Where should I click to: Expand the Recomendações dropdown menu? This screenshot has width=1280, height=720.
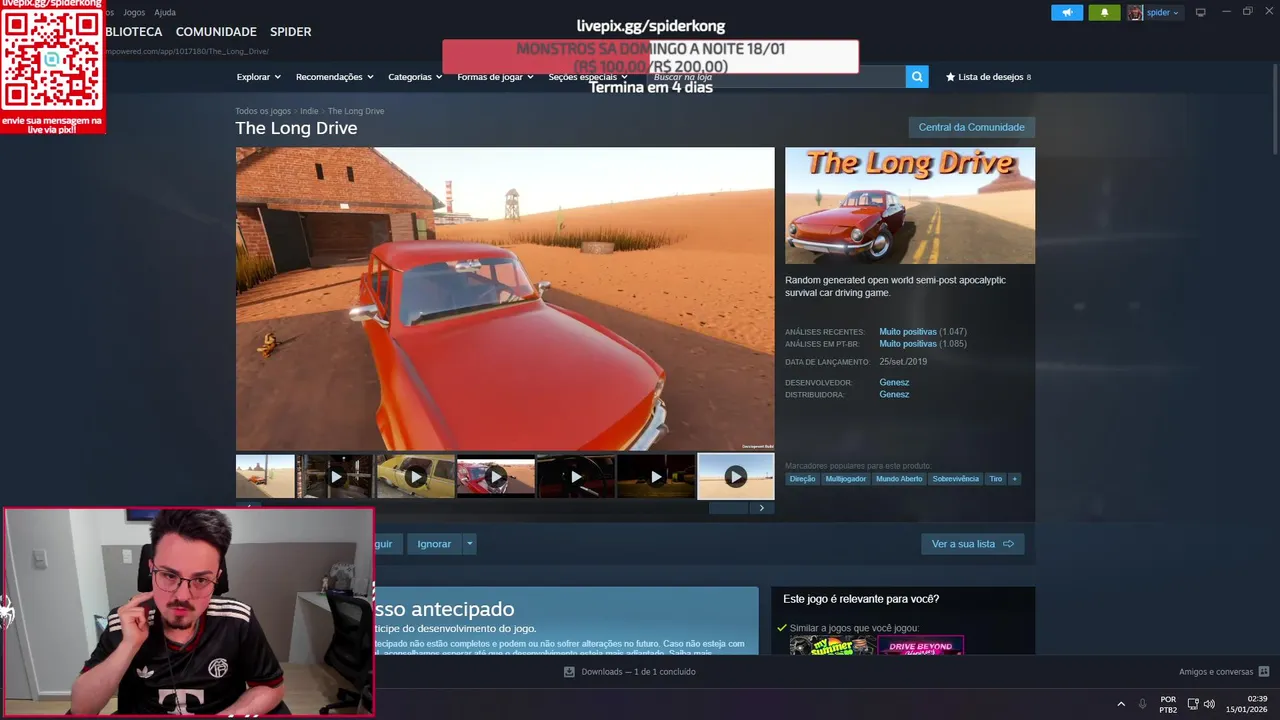click(334, 77)
